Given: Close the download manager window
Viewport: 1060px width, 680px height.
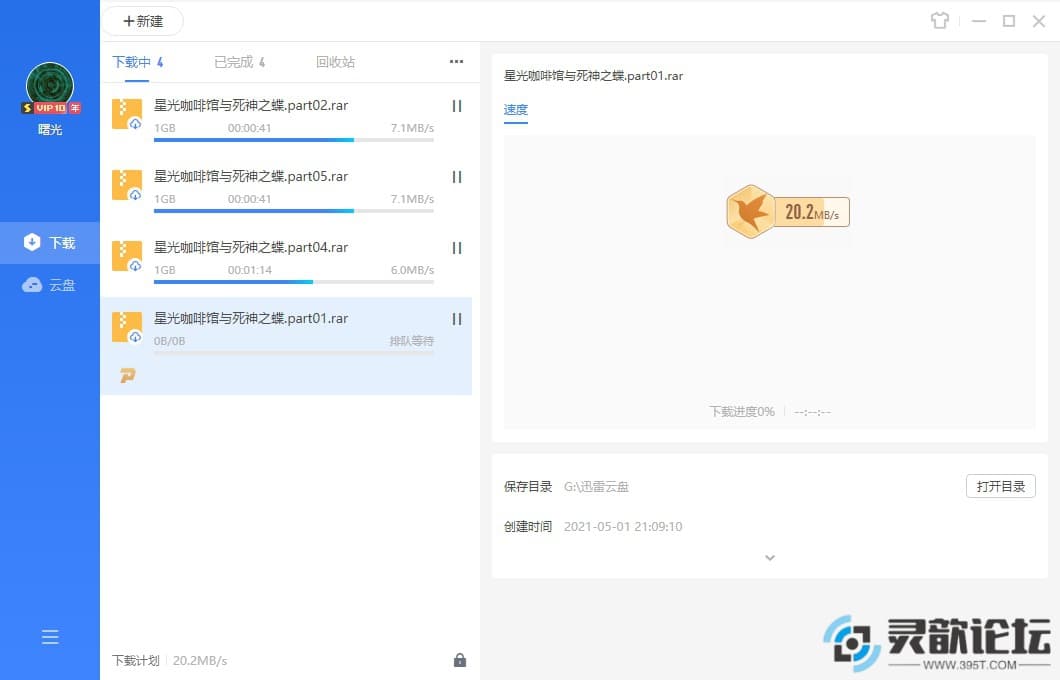Looking at the screenshot, I should (1039, 21).
